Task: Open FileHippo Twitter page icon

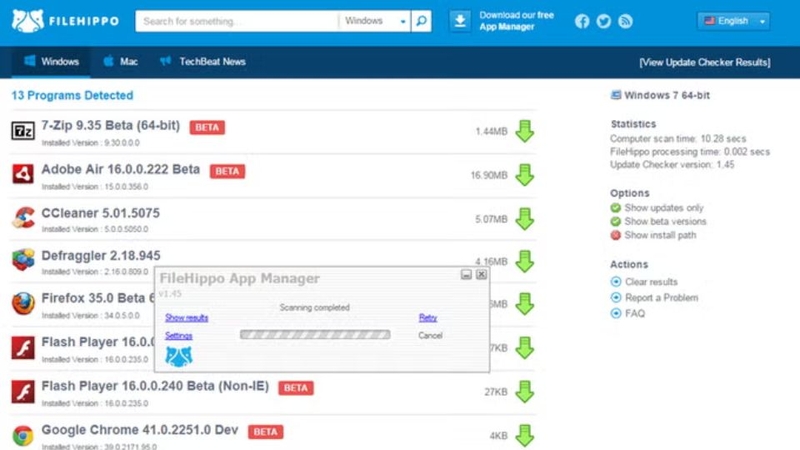Action: (604, 21)
